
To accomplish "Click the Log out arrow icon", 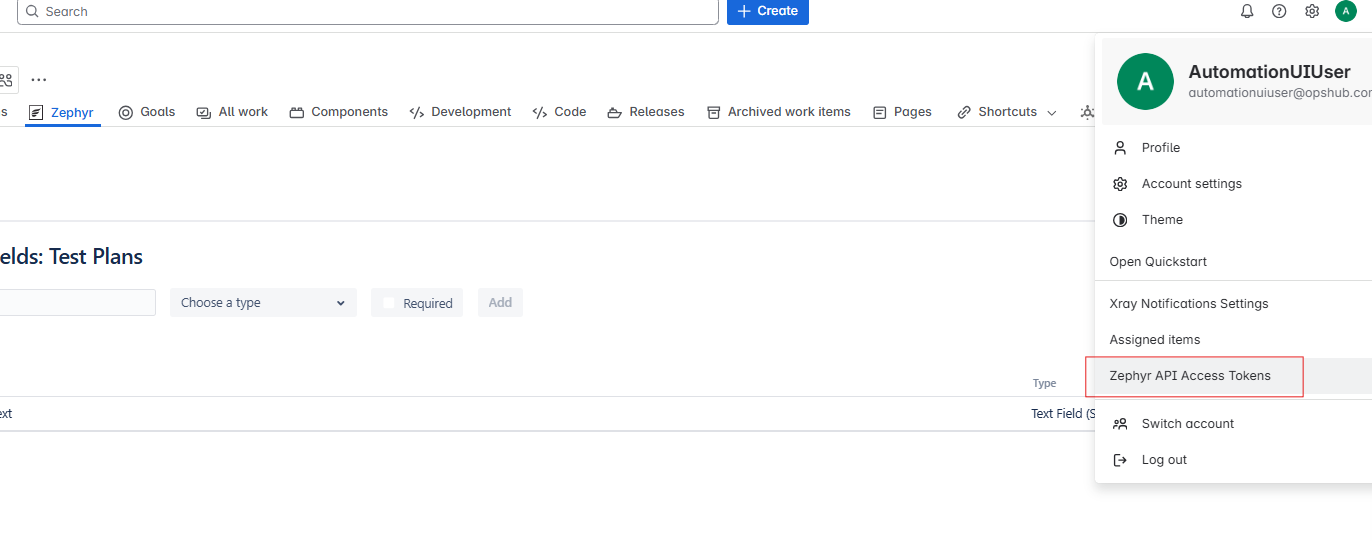I will point(1120,460).
